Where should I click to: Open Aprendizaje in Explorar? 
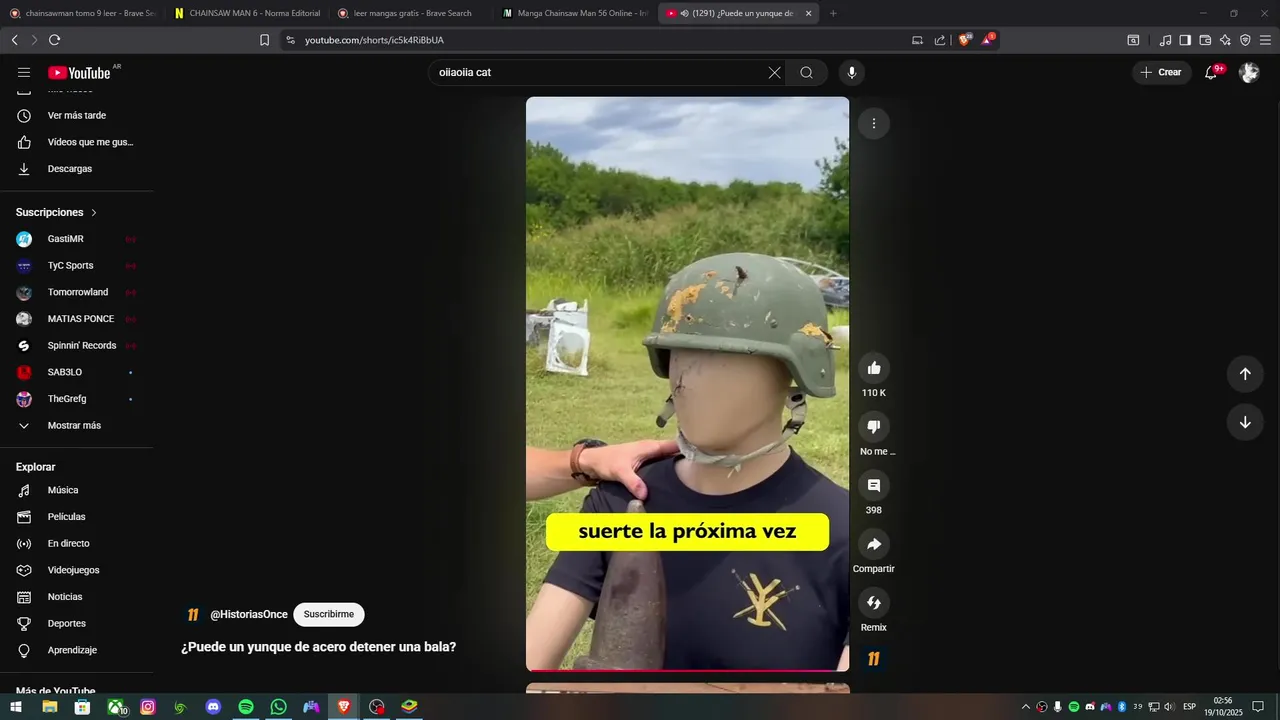tap(78, 650)
